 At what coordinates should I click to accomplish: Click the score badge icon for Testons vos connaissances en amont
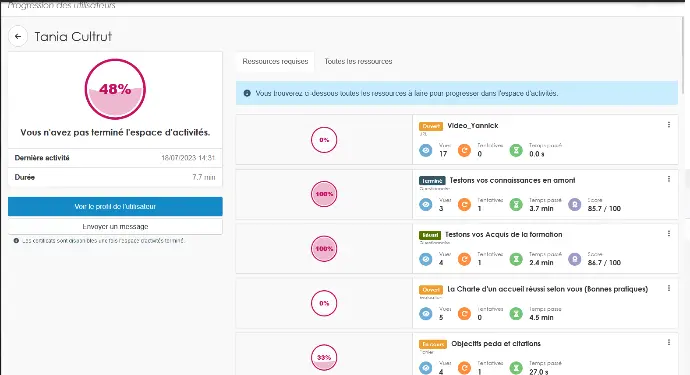pos(575,205)
